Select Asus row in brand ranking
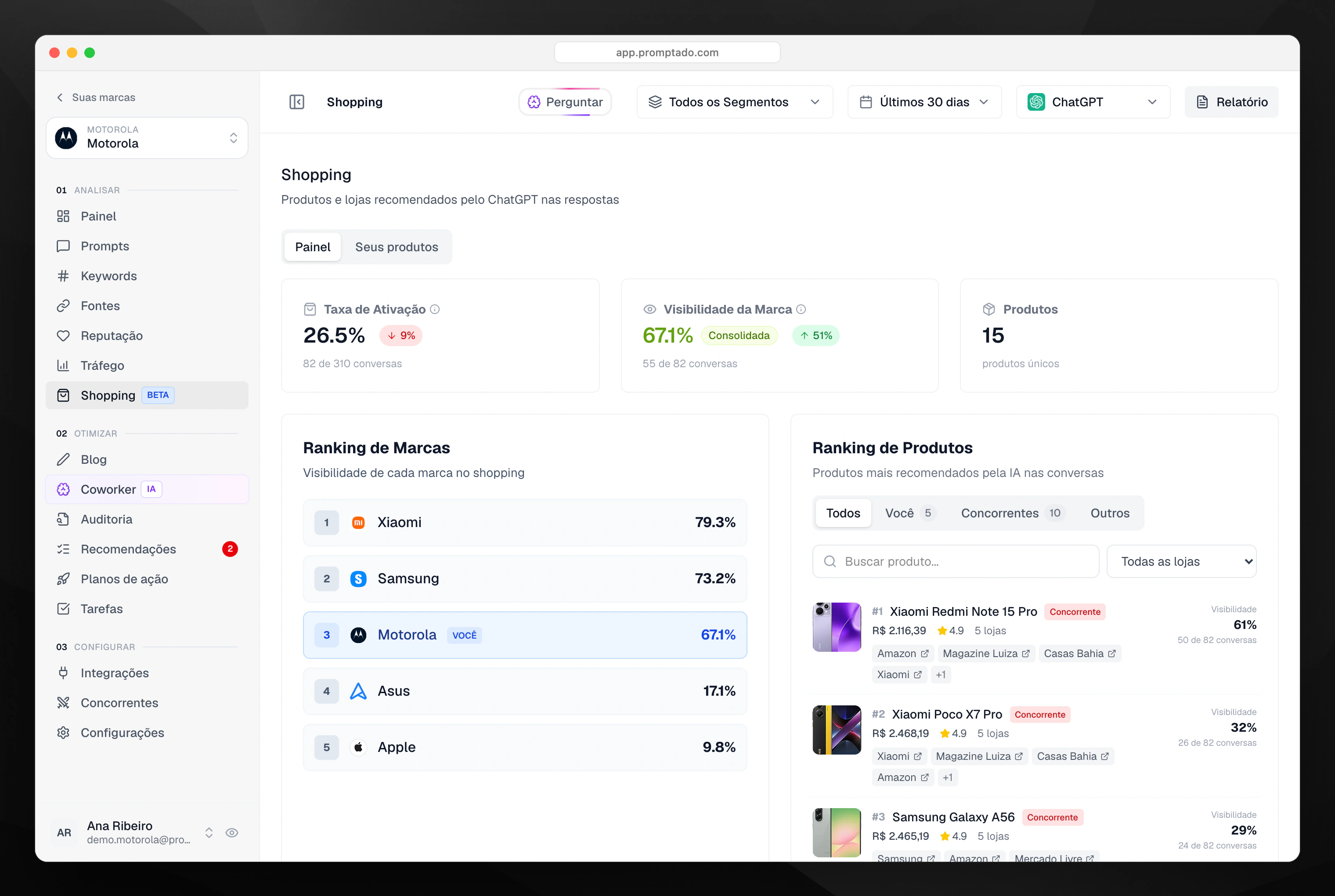 click(524, 691)
